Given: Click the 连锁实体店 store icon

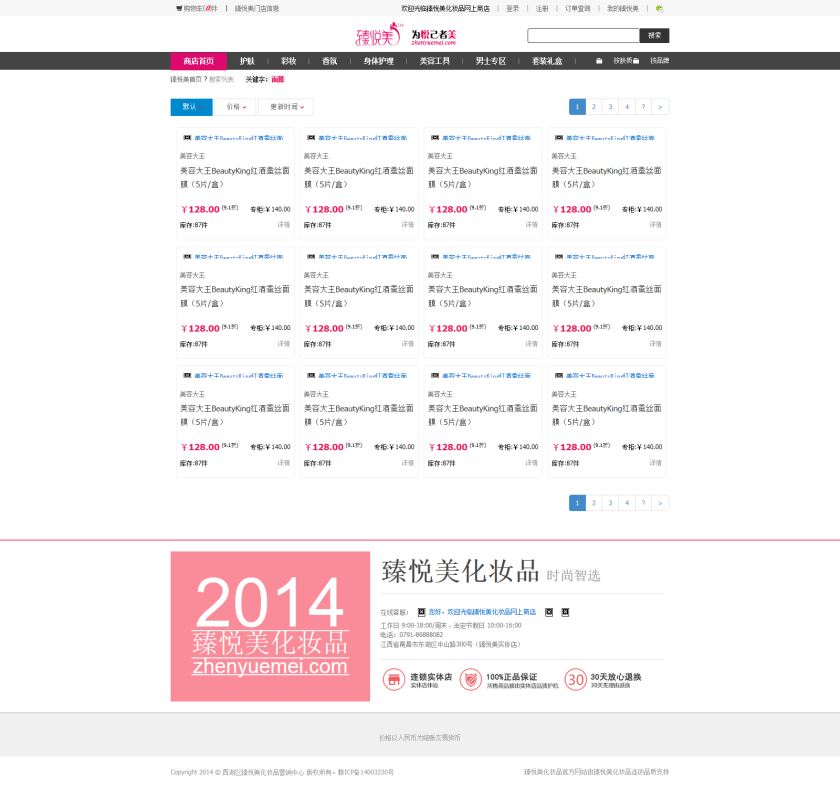Looking at the screenshot, I should coord(394,680).
